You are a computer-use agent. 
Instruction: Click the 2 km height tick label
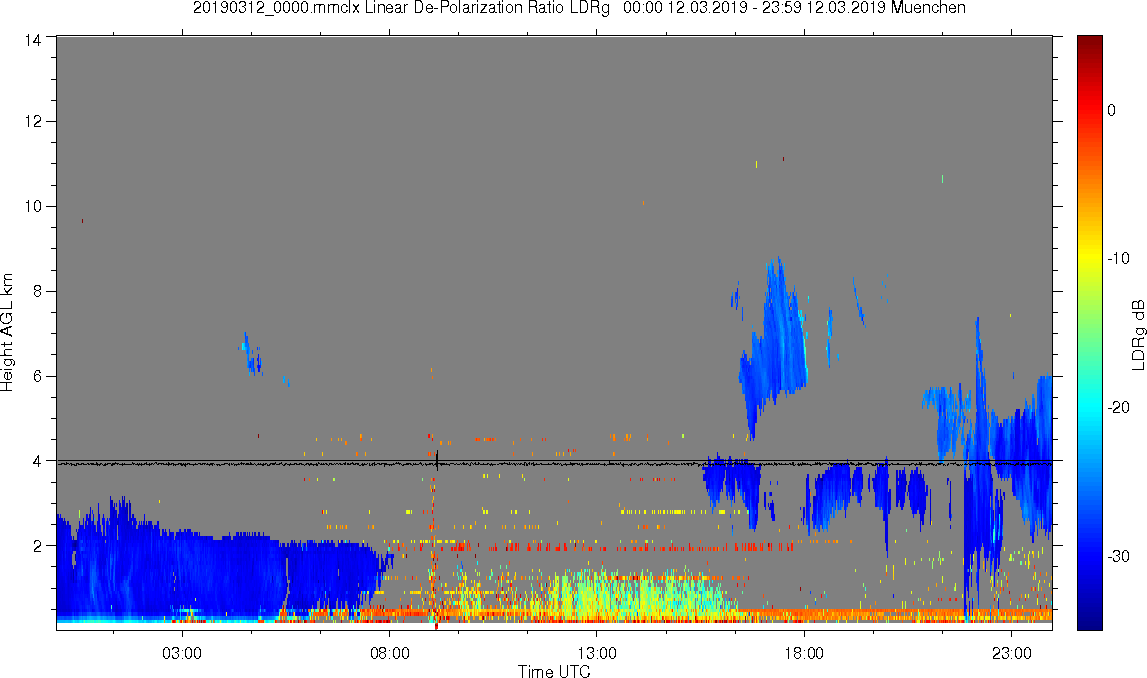click(36, 546)
